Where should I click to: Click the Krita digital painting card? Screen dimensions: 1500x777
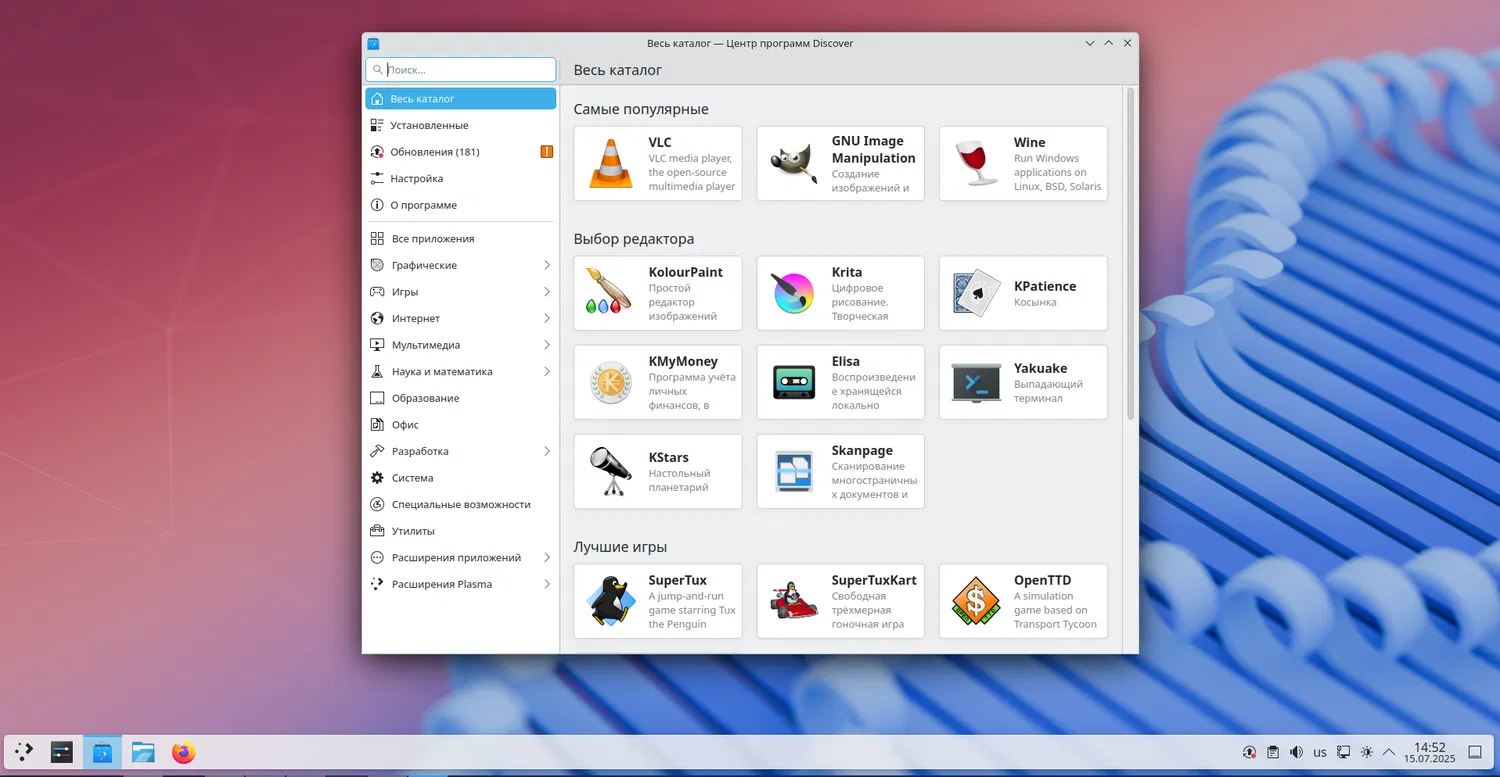[x=841, y=293]
